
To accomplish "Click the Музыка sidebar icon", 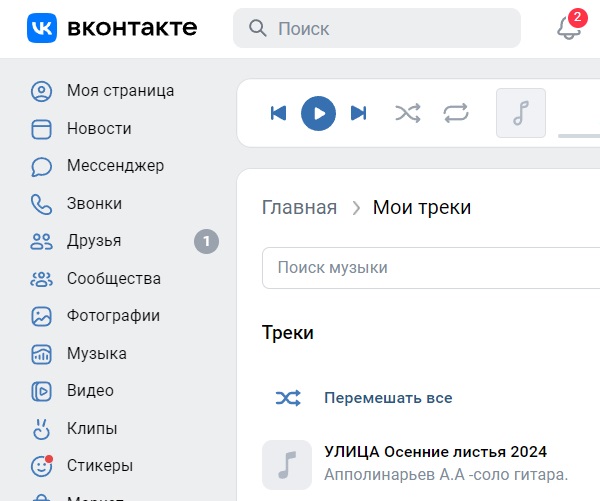I will coord(41,354).
